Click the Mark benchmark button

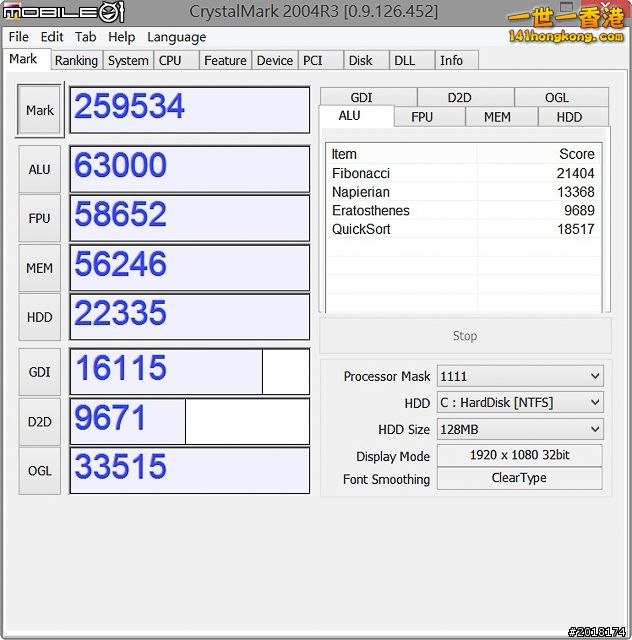coord(40,110)
